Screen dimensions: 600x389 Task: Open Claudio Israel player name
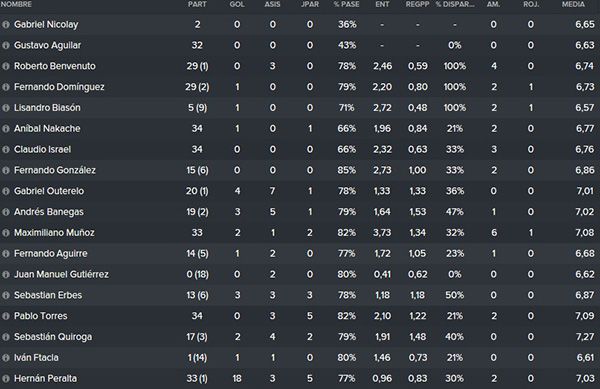coord(42,150)
